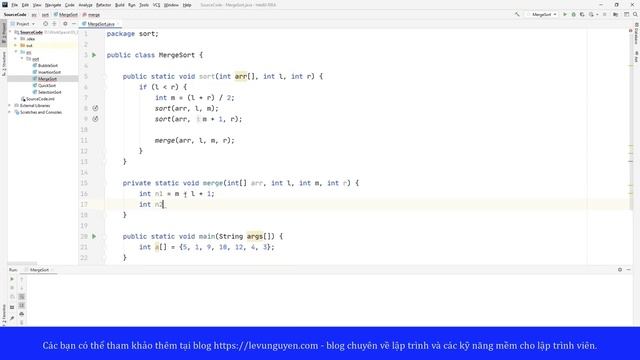Toggle the Structure tool window side tab
The image size is (640, 360).
4,63
